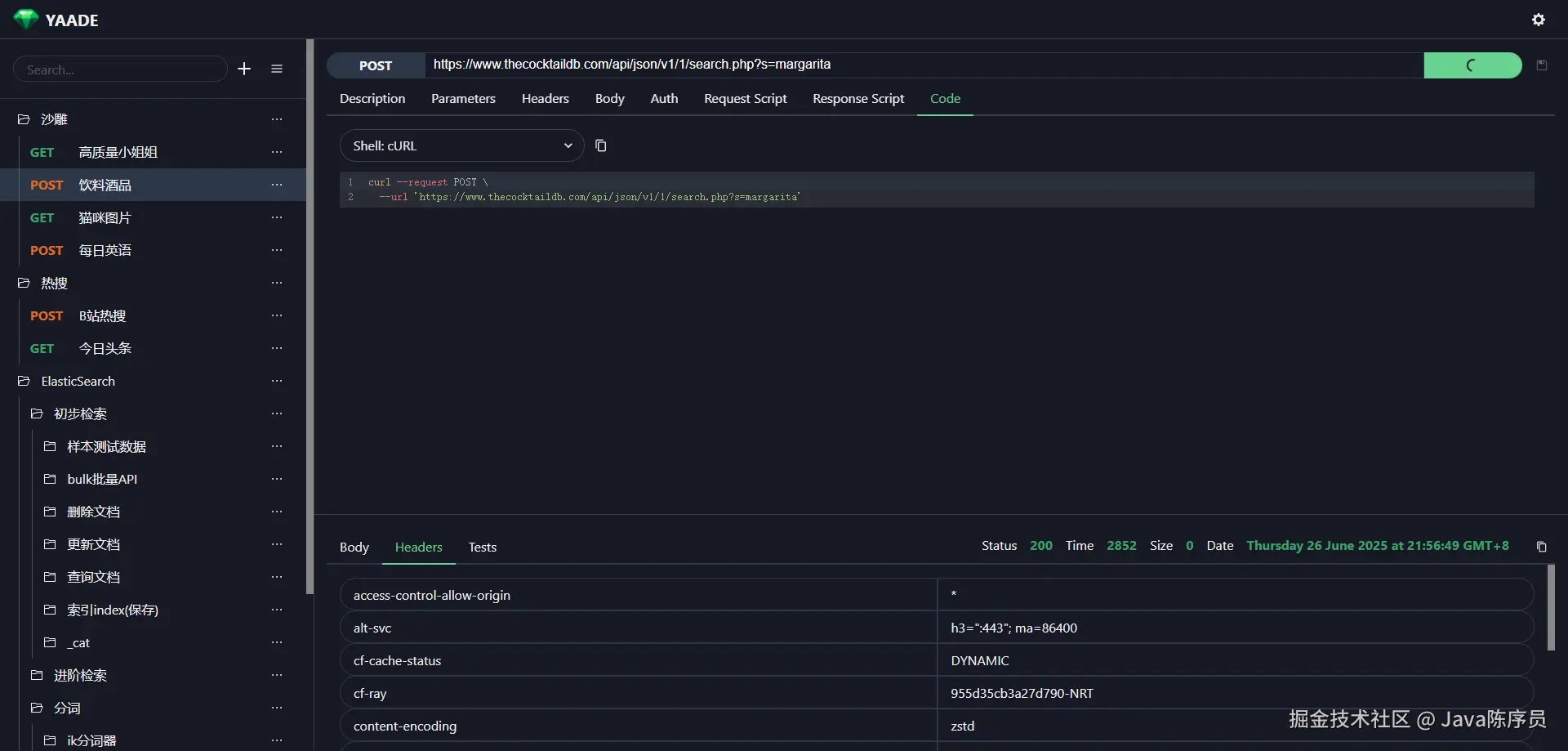
Task: Click the access-control-allow-origin header name
Action: pyautogui.click(x=432, y=595)
